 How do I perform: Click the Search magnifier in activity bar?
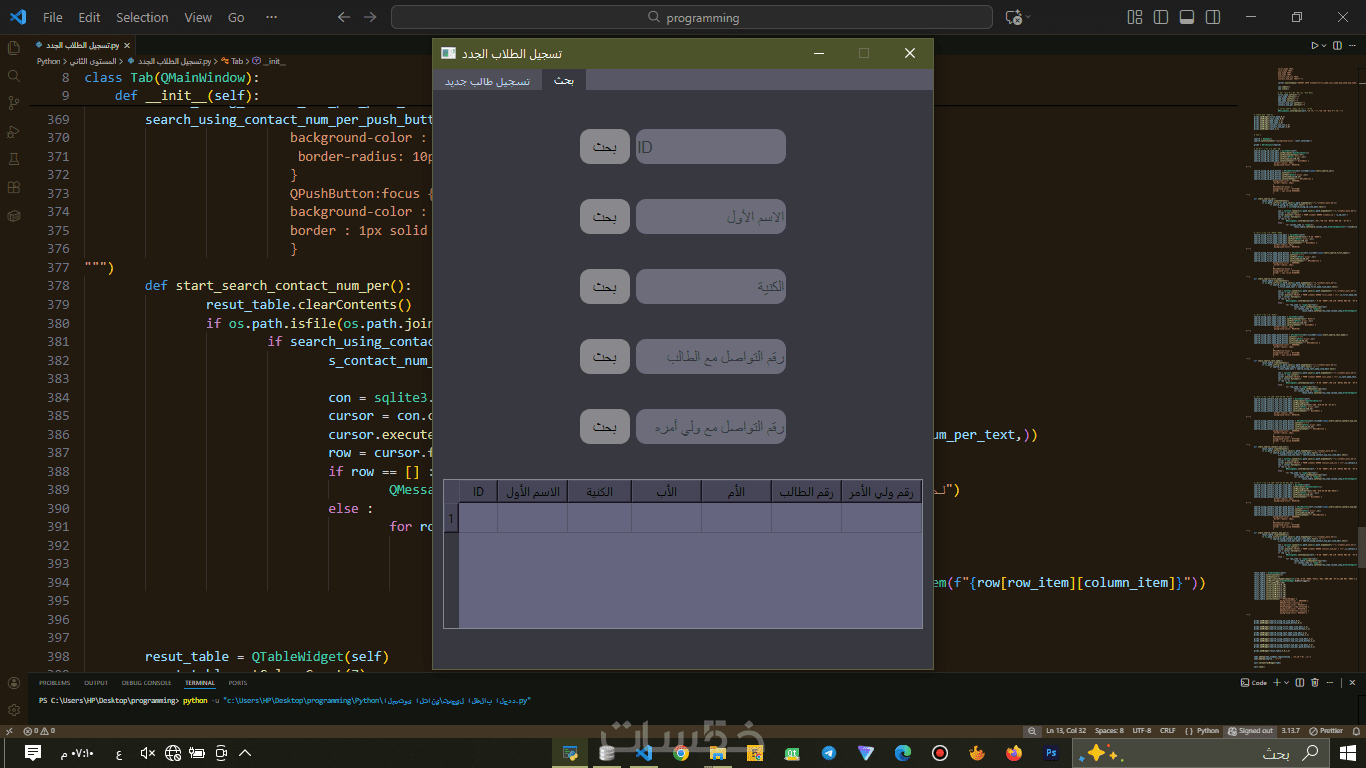(x=14, y=75)
